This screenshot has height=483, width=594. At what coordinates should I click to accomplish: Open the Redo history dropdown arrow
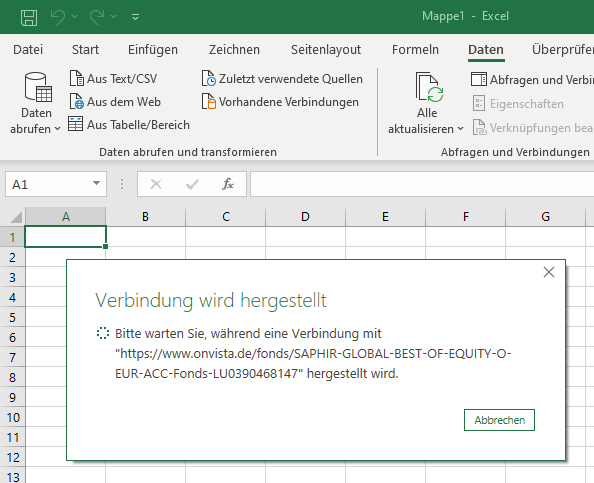[114, 17]
